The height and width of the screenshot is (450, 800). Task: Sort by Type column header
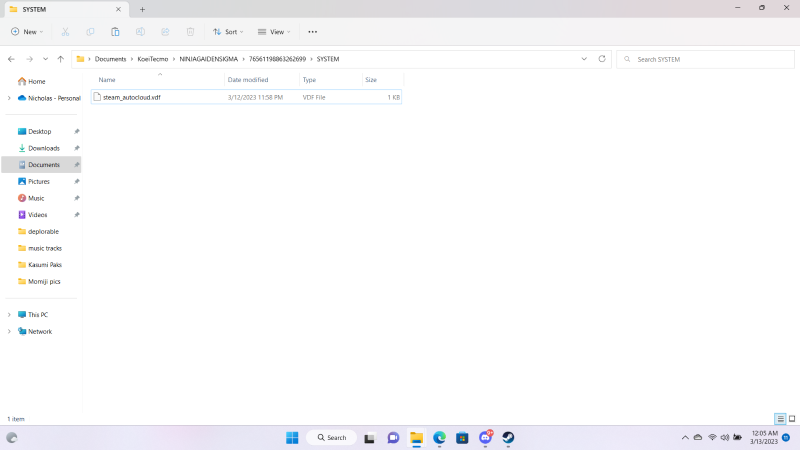click(x=309, y=80)
